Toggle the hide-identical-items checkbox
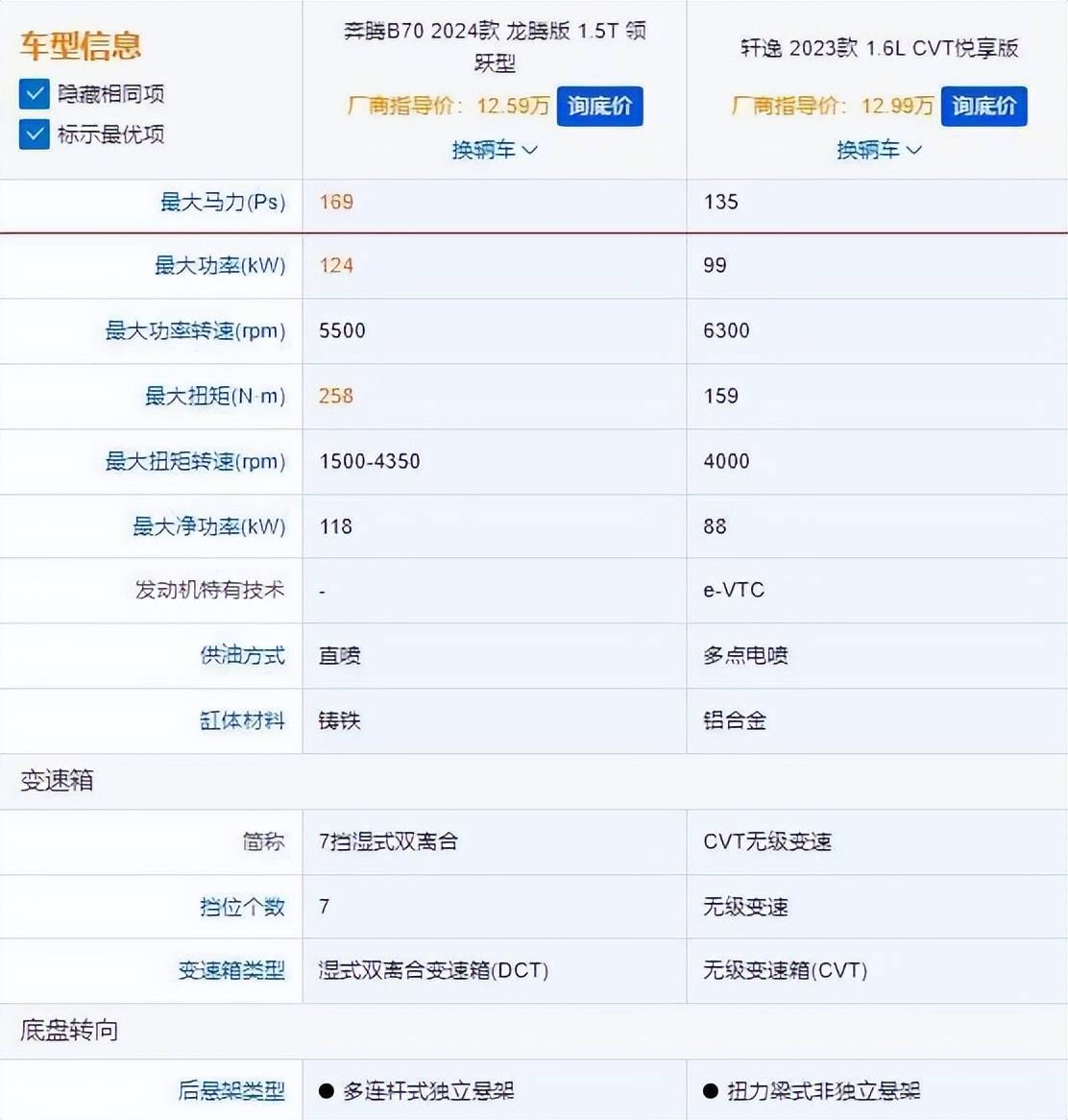Screen dimensions: 1068x1120 tap(34, 93)
